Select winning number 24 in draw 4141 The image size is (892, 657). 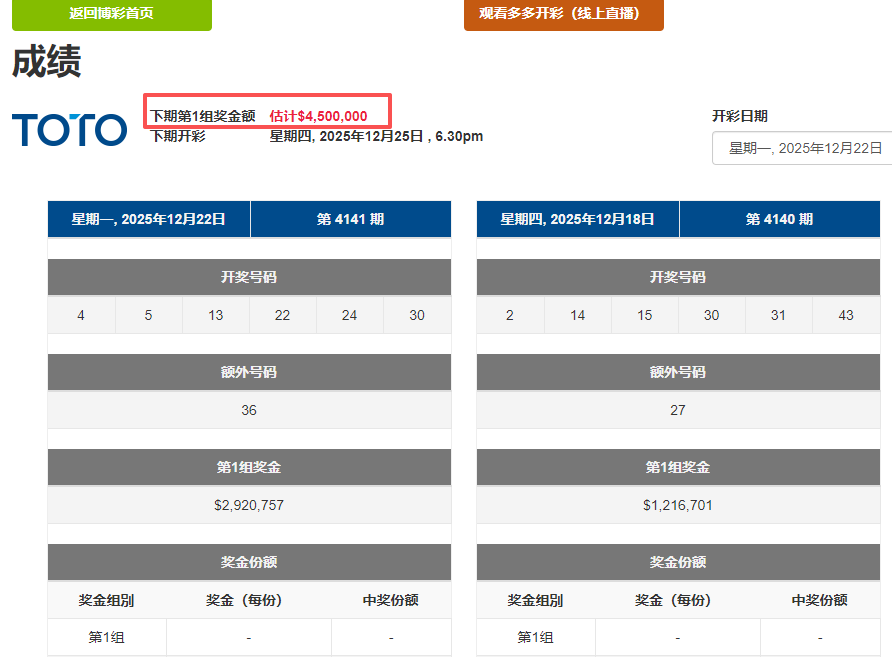click(349, 315)
